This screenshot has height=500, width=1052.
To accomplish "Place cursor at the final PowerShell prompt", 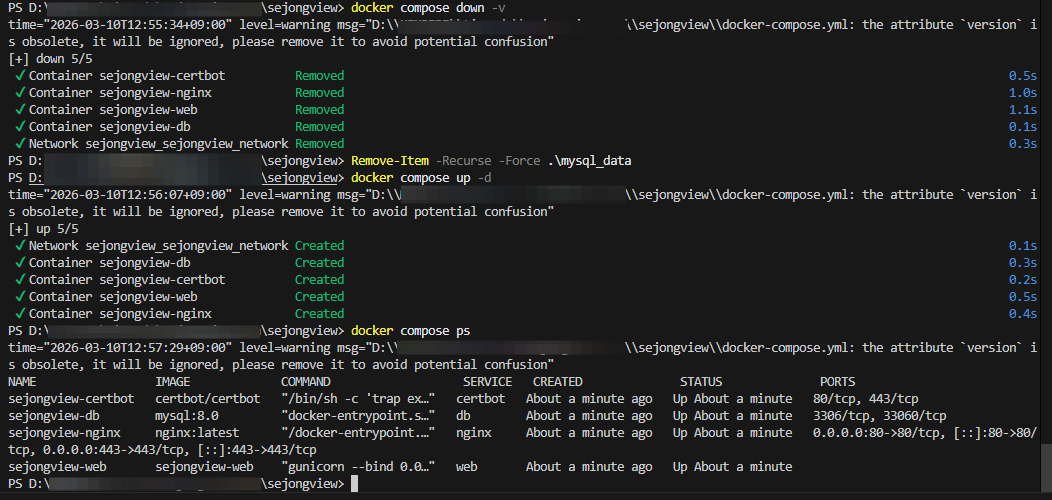I will 354,484.
